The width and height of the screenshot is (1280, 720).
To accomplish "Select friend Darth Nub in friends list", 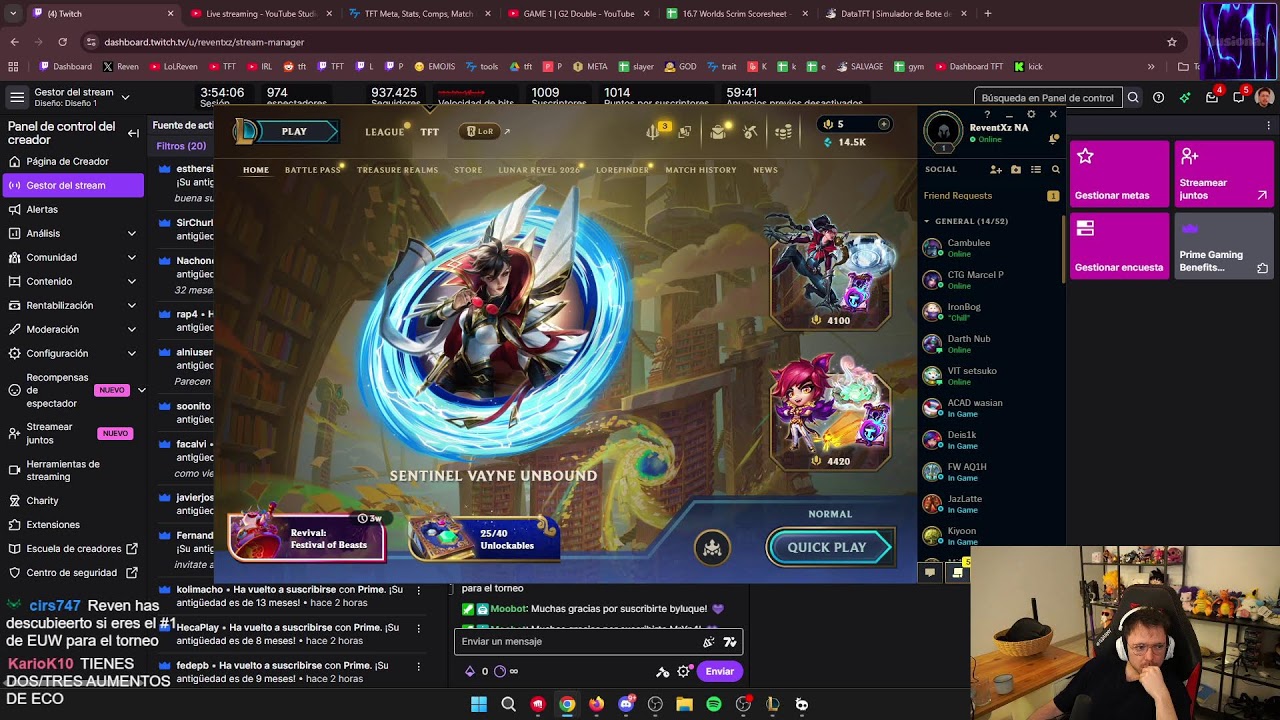I will coord(991,344).
